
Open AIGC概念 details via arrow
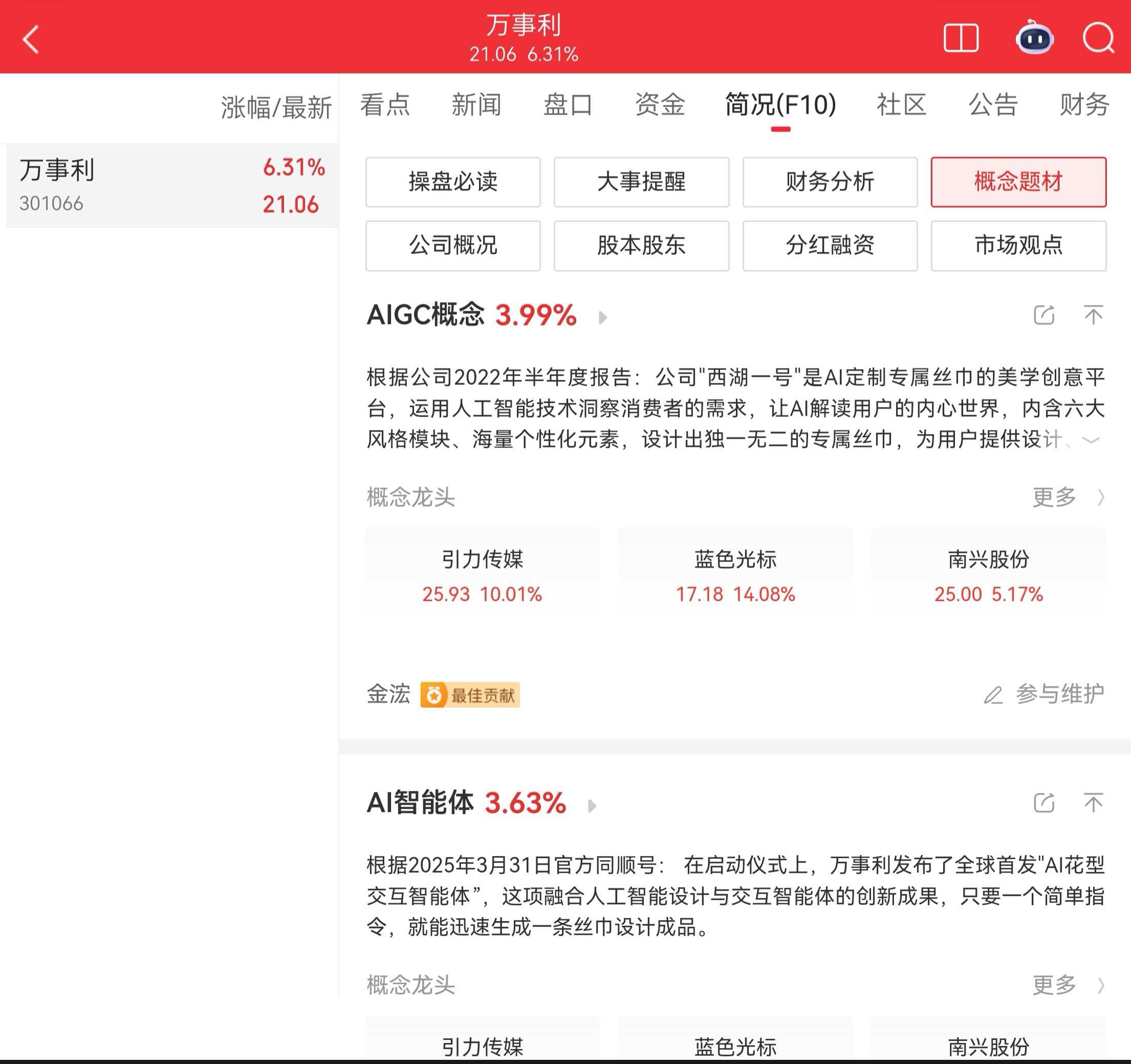pyautogui.click(x=603, y=317)
